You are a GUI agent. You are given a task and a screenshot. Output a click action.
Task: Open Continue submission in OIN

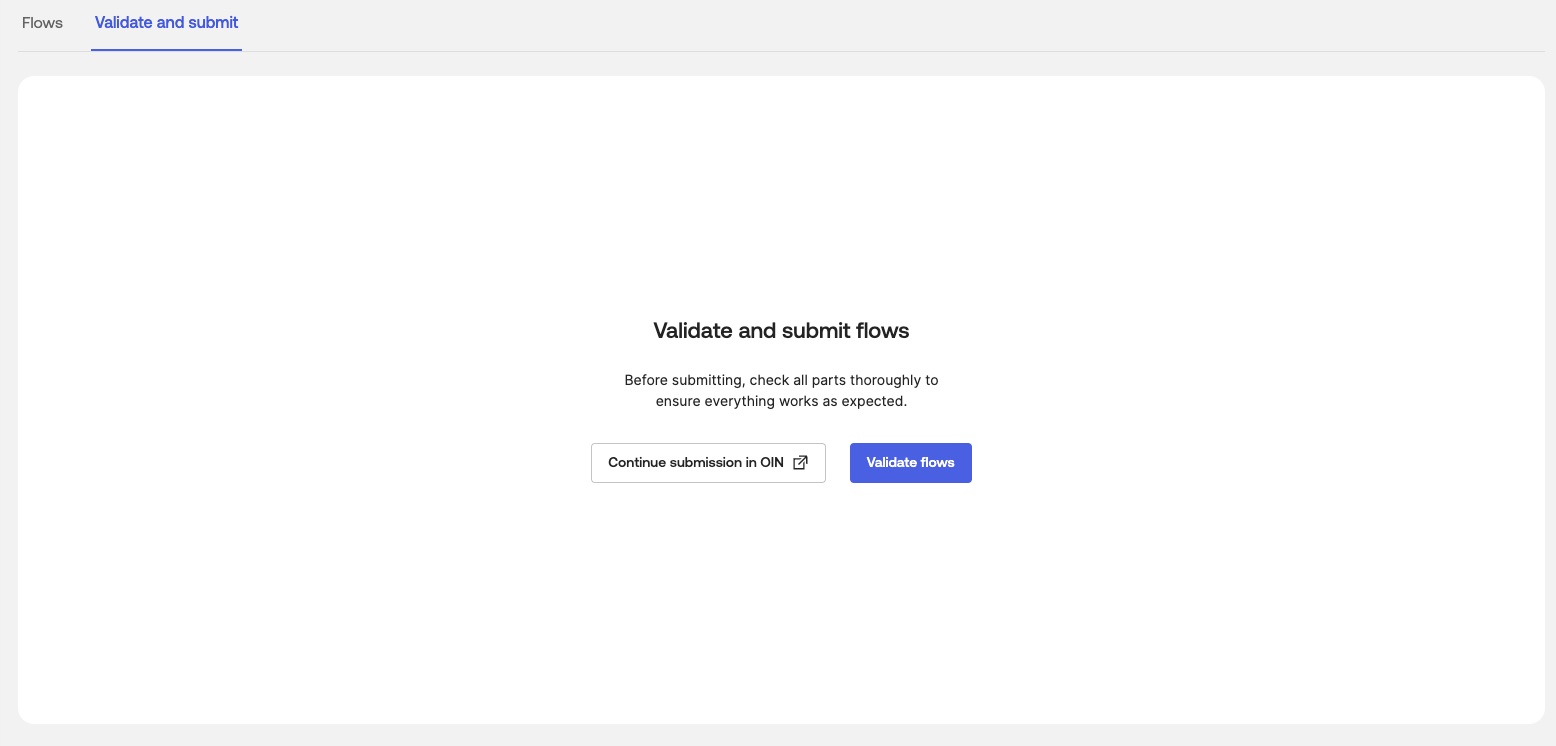pos(708,463)
